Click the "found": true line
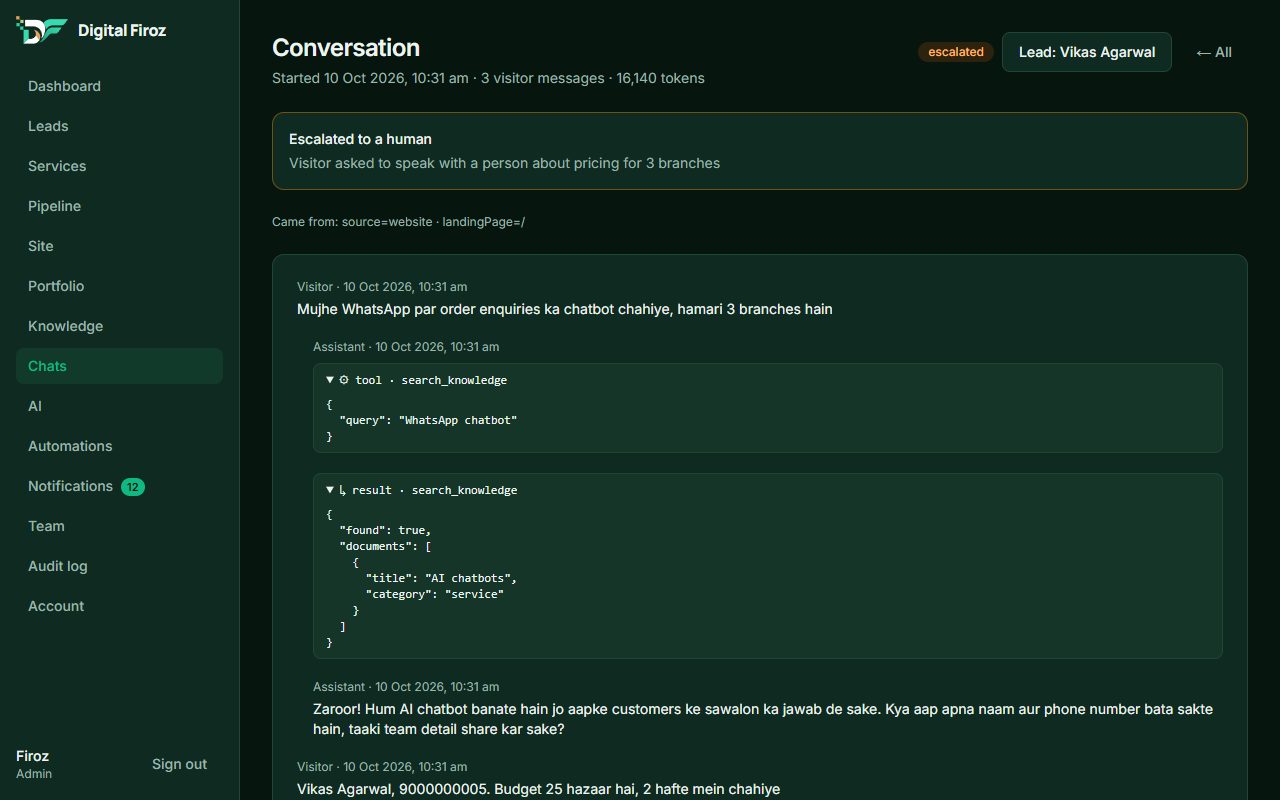1280x800 pixels. click(385, 530)
